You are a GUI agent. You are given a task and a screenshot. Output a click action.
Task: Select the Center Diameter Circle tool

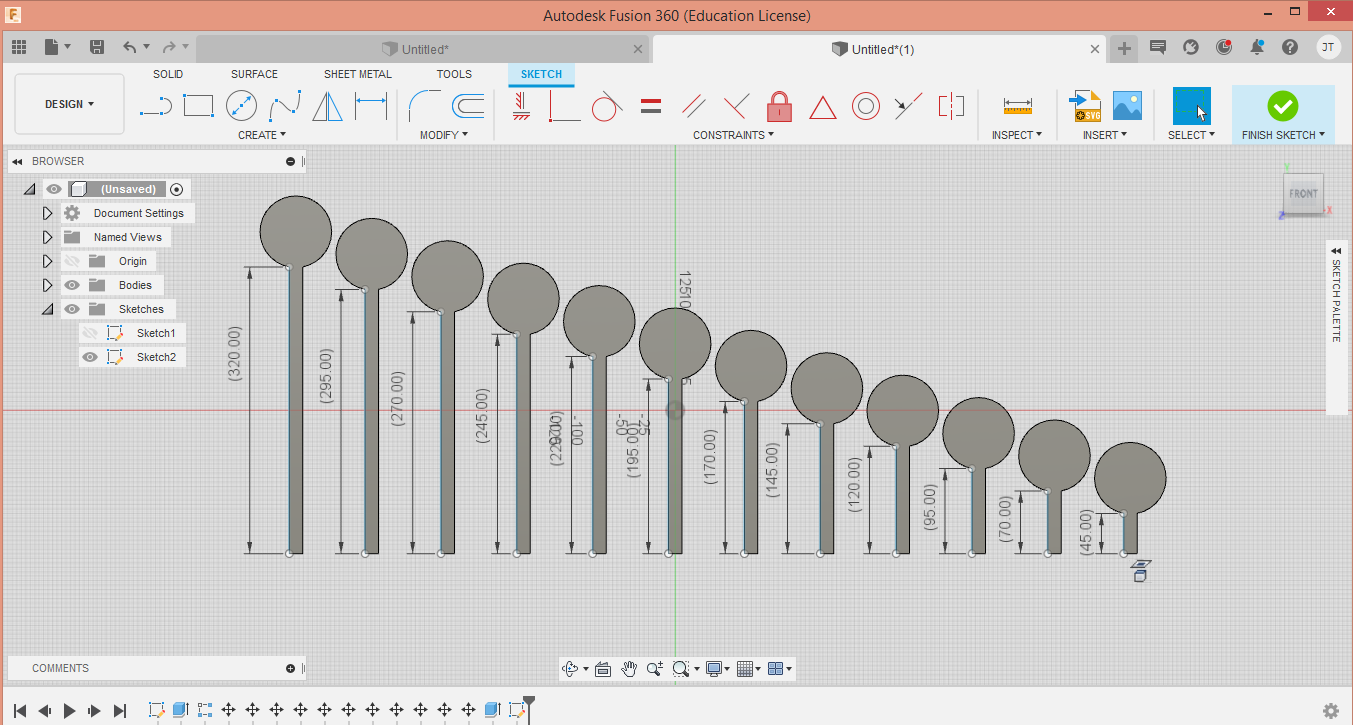point(242,105)
